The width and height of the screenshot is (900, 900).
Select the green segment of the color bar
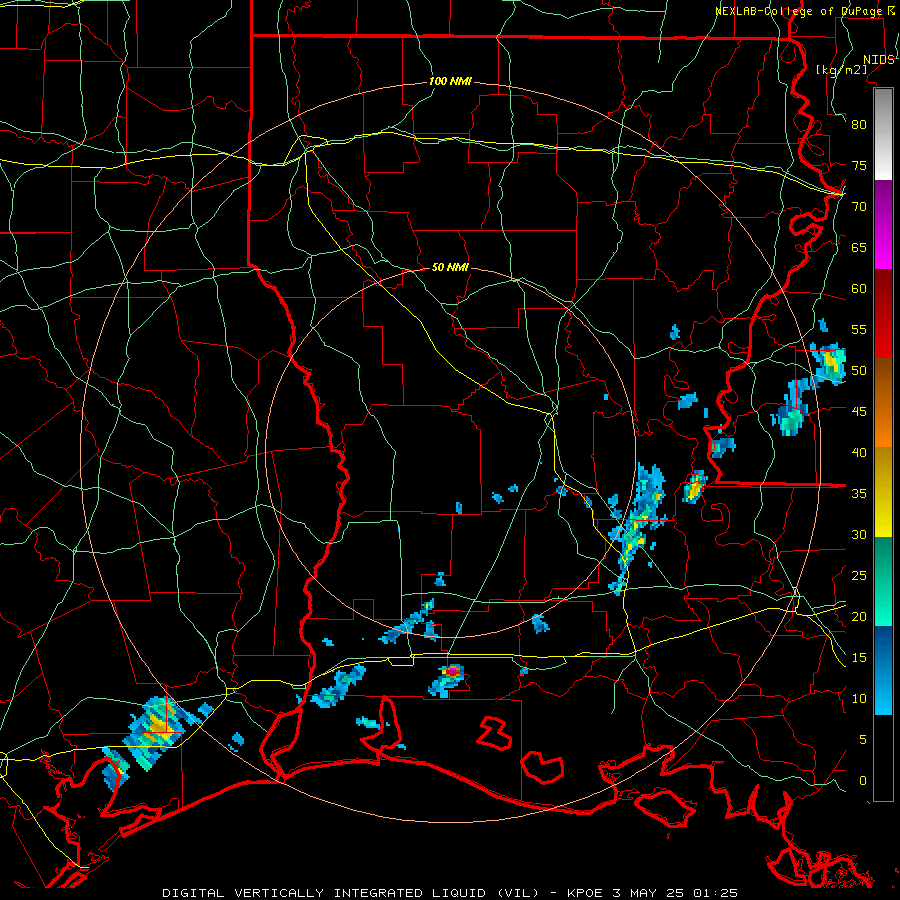coord(883,582)
